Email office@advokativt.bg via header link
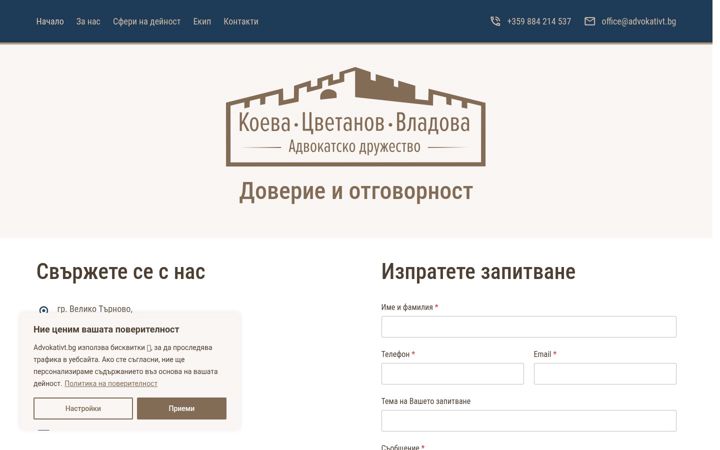Screen dimensions: 720x450 coord(639,22)
